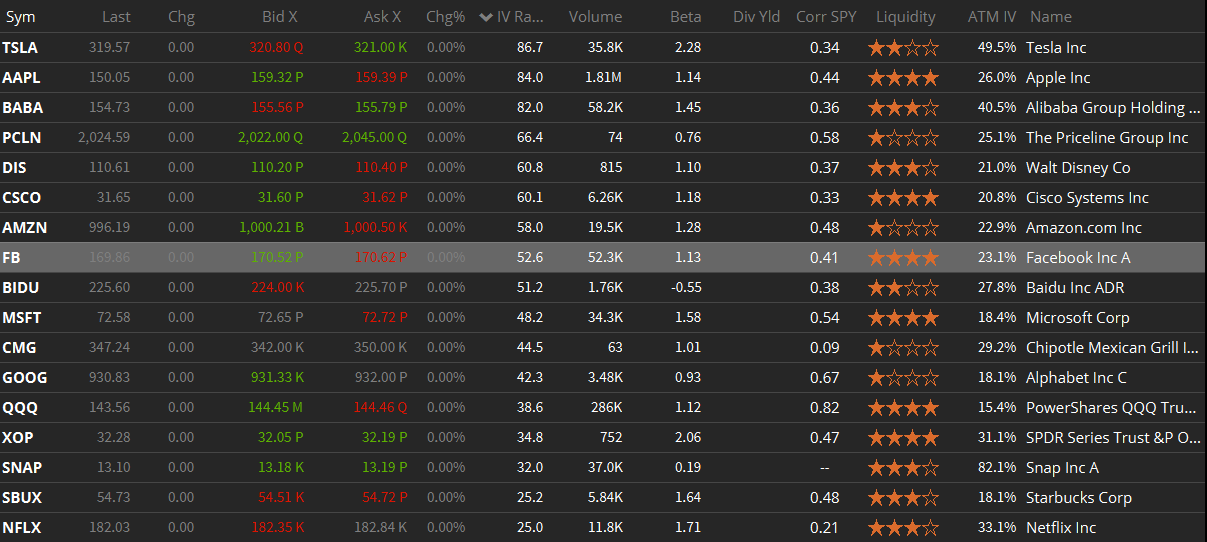Click GOOG liquidity star rating
The image size is (1207, 542).
coord(904,377)
